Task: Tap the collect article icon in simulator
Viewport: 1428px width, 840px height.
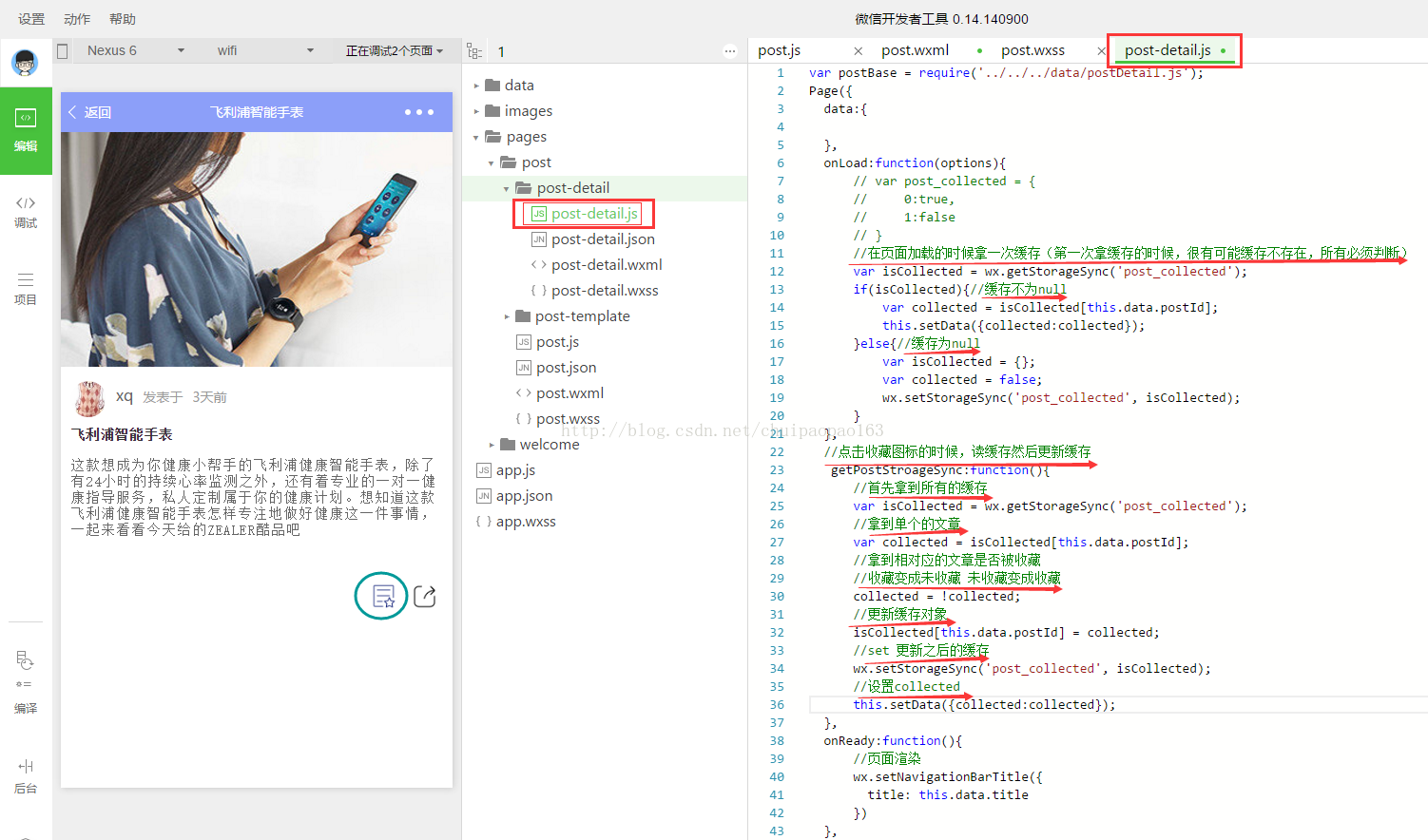Action: point(381,596)
